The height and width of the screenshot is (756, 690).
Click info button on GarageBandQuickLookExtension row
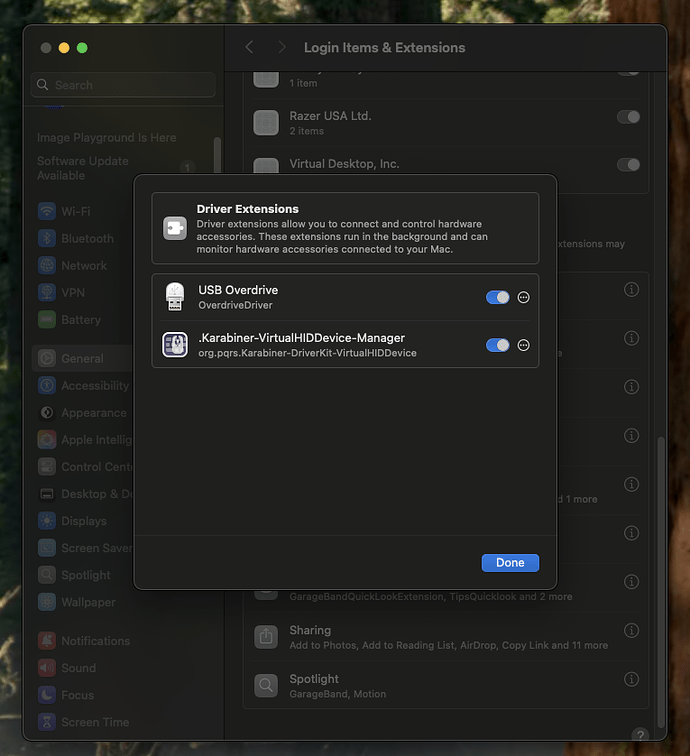click(x=631, y=581)
